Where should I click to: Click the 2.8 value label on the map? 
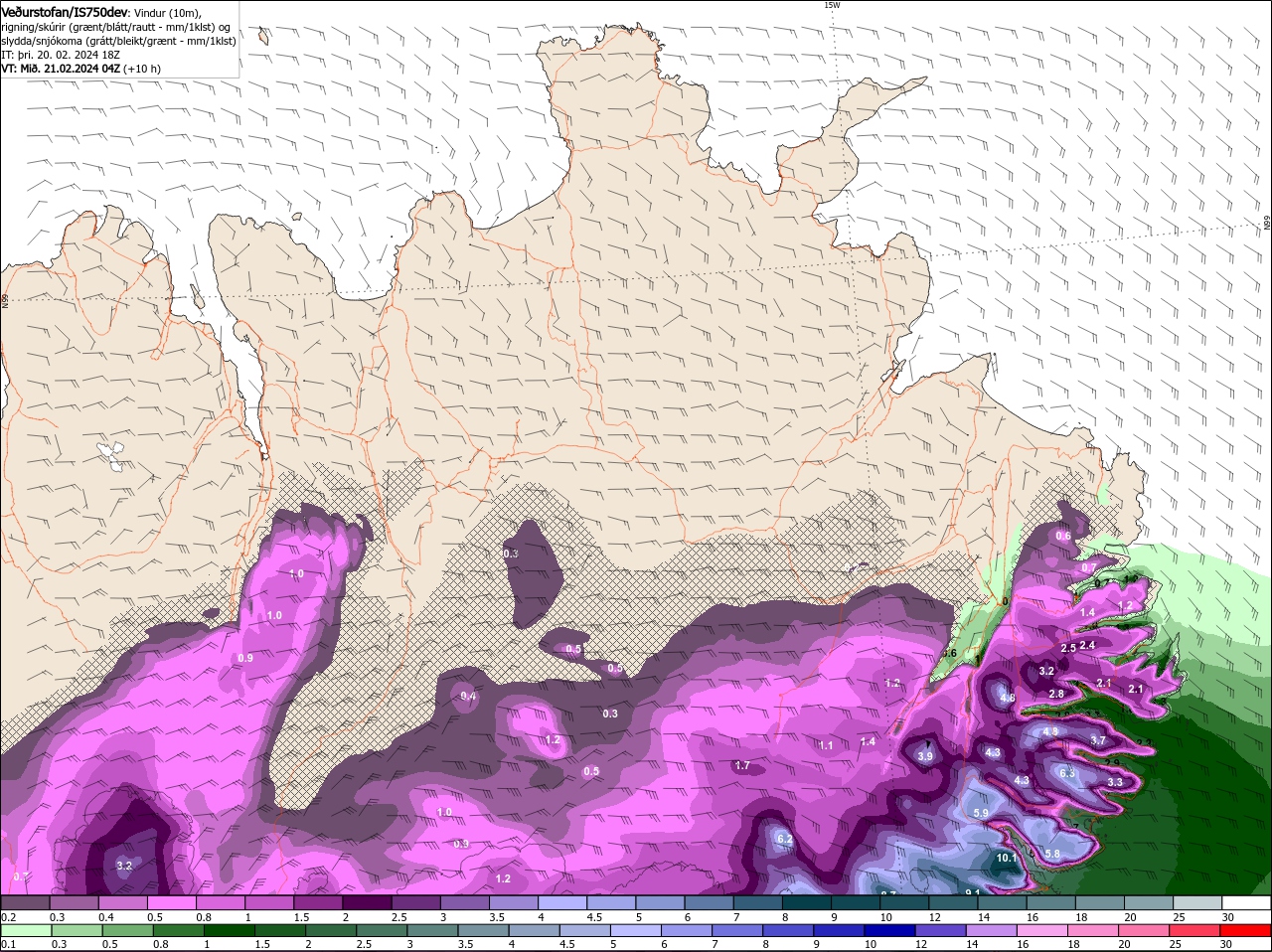(x=1056, y=694)
